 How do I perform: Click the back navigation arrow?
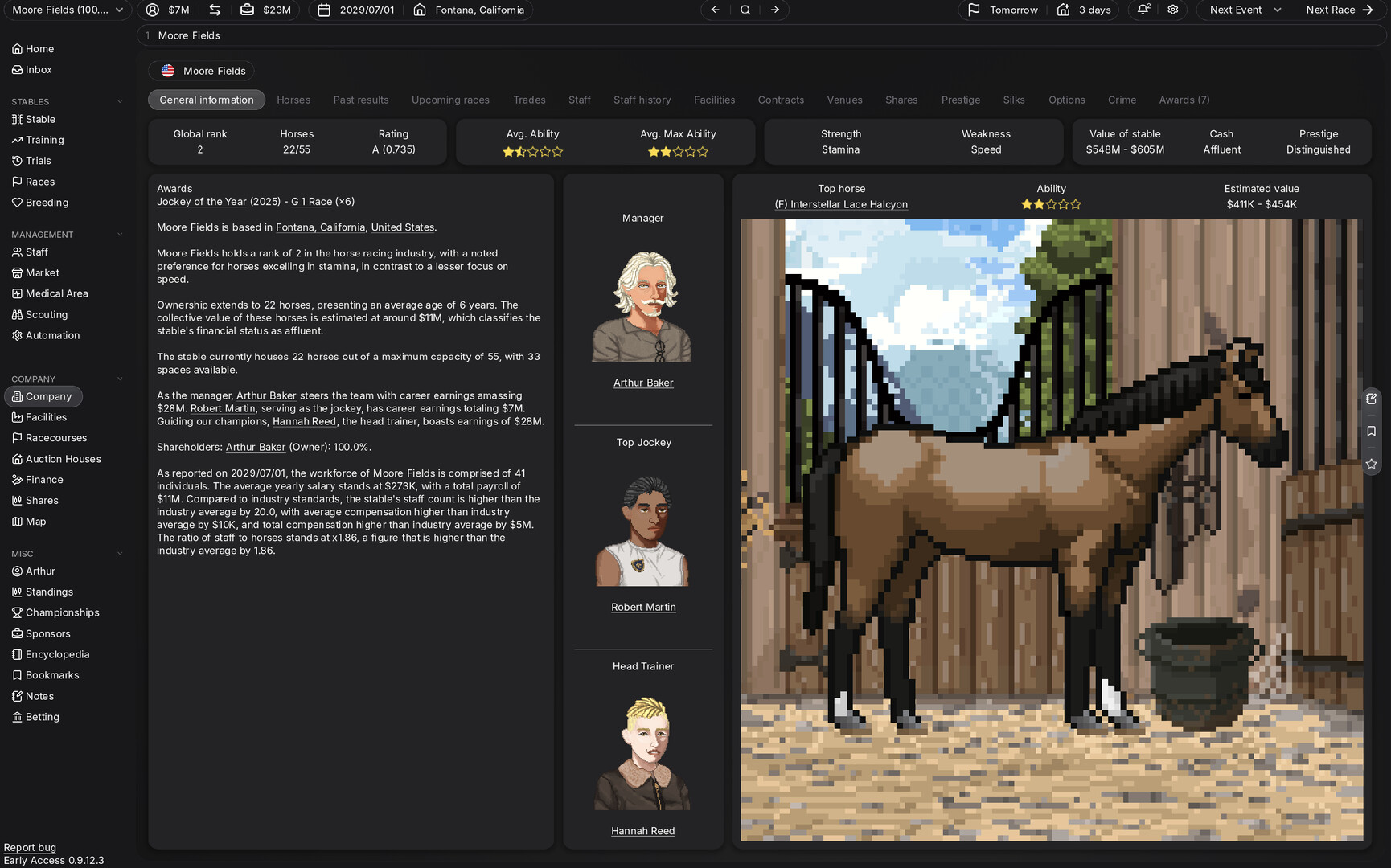click(x=715, y=10)
